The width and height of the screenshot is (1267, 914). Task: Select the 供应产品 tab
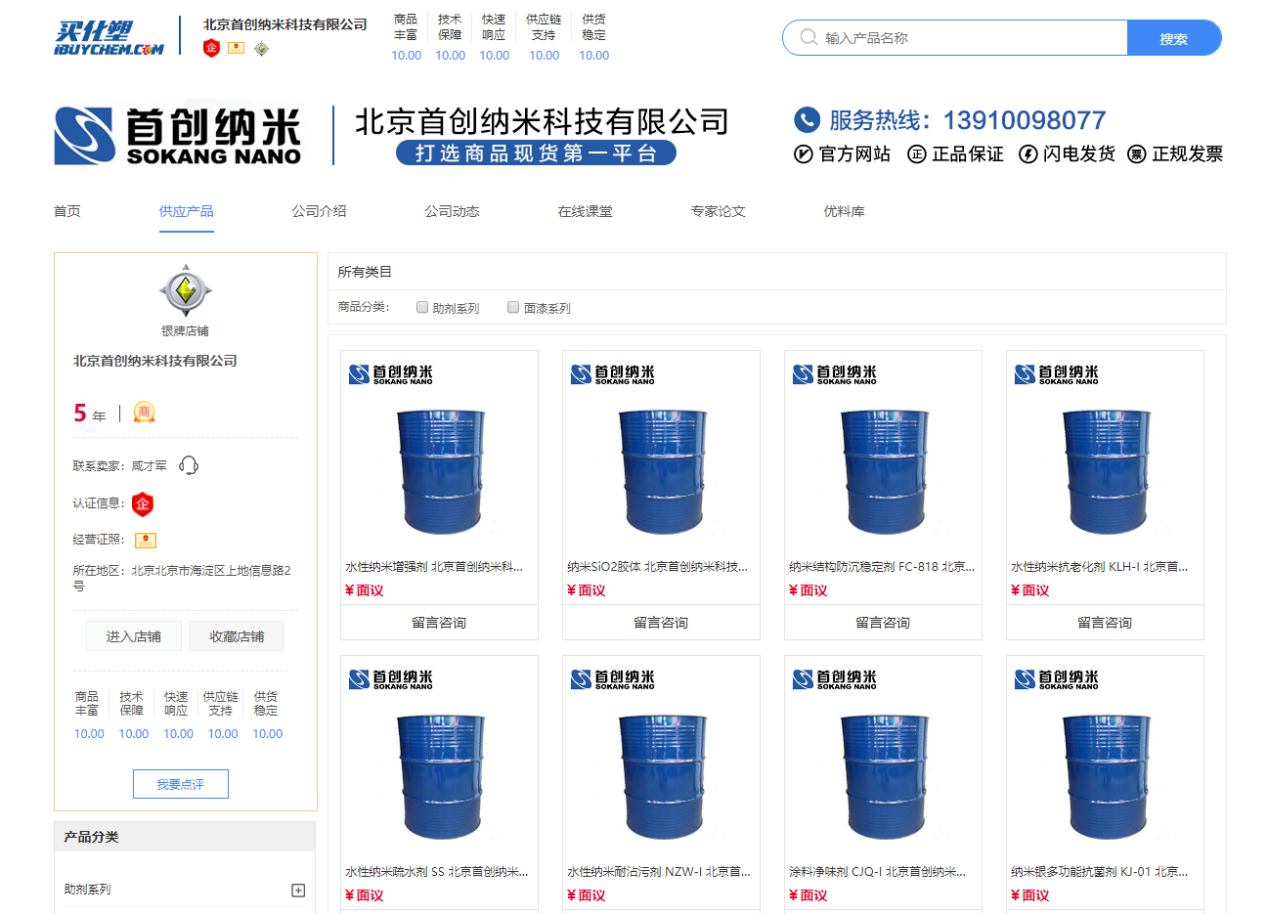[x=186, y=211]
